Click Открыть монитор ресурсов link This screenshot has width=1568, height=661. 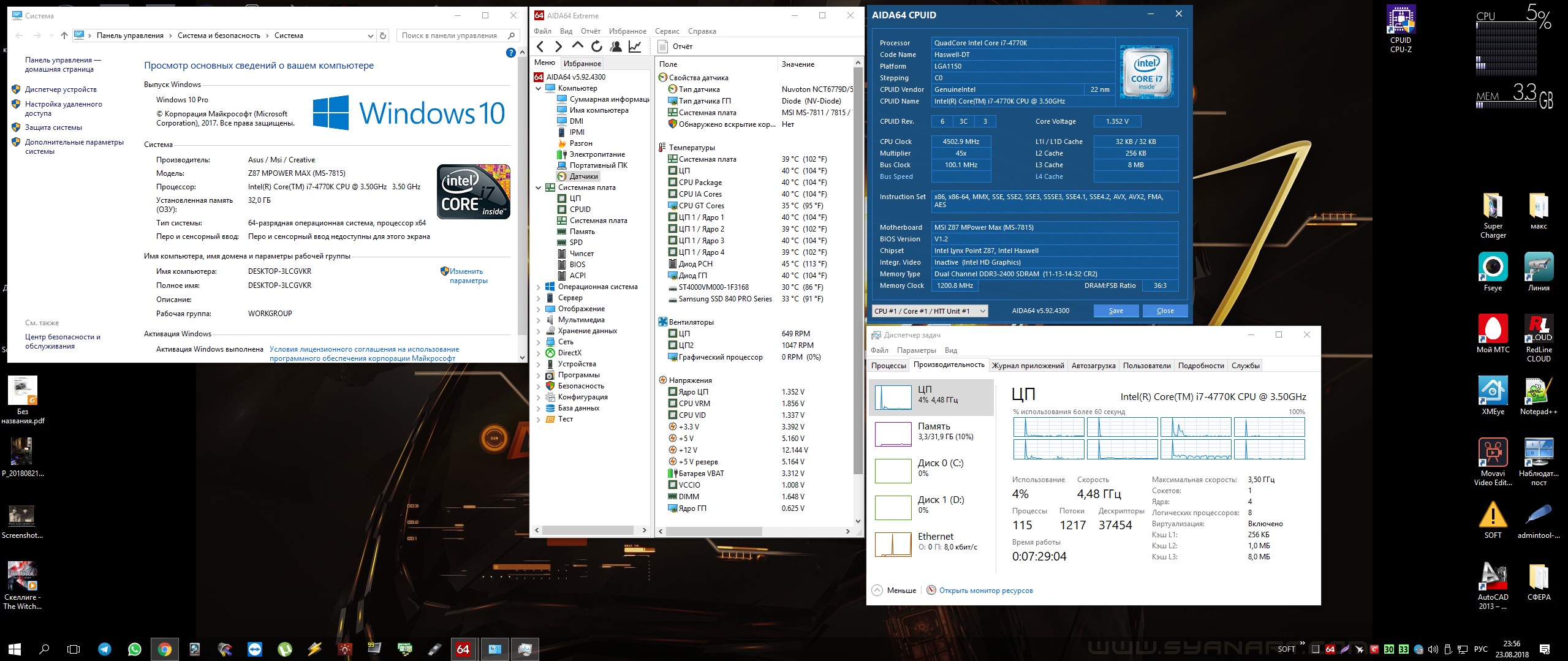pyautogui.click(x=985, y=591)
